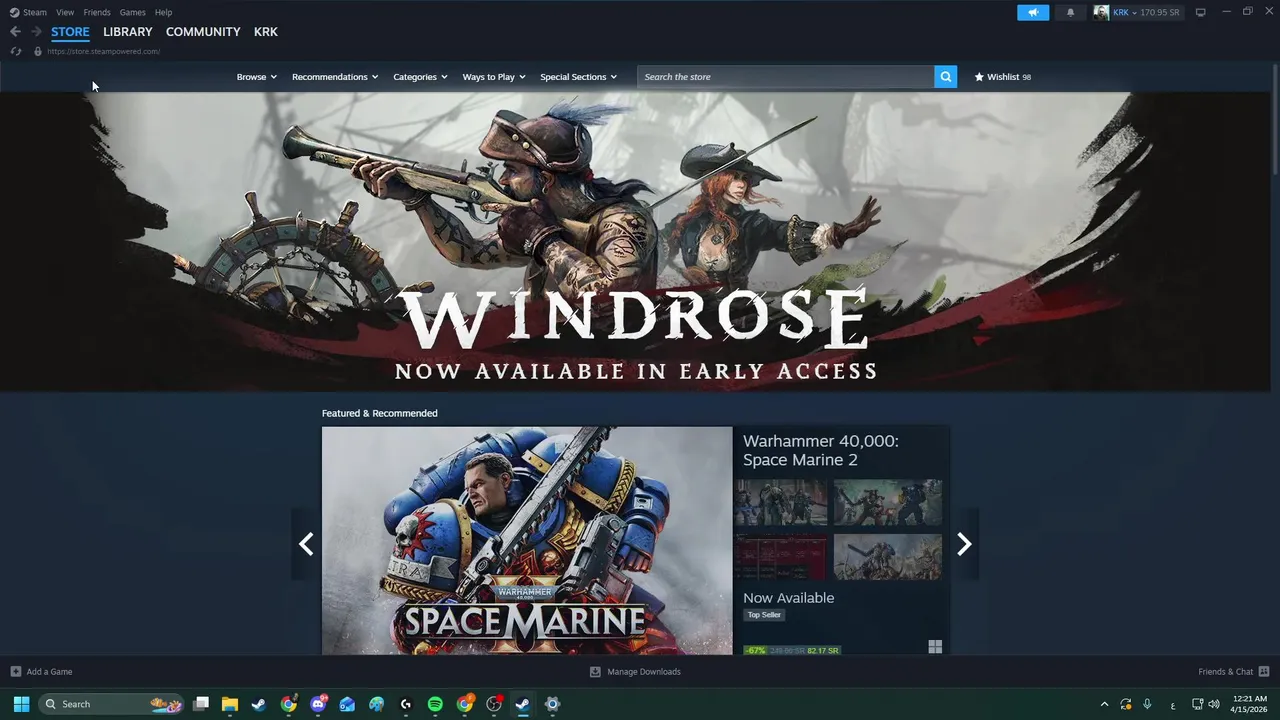Click the blue announcements megaphone icon

(x=1033, y=12)
